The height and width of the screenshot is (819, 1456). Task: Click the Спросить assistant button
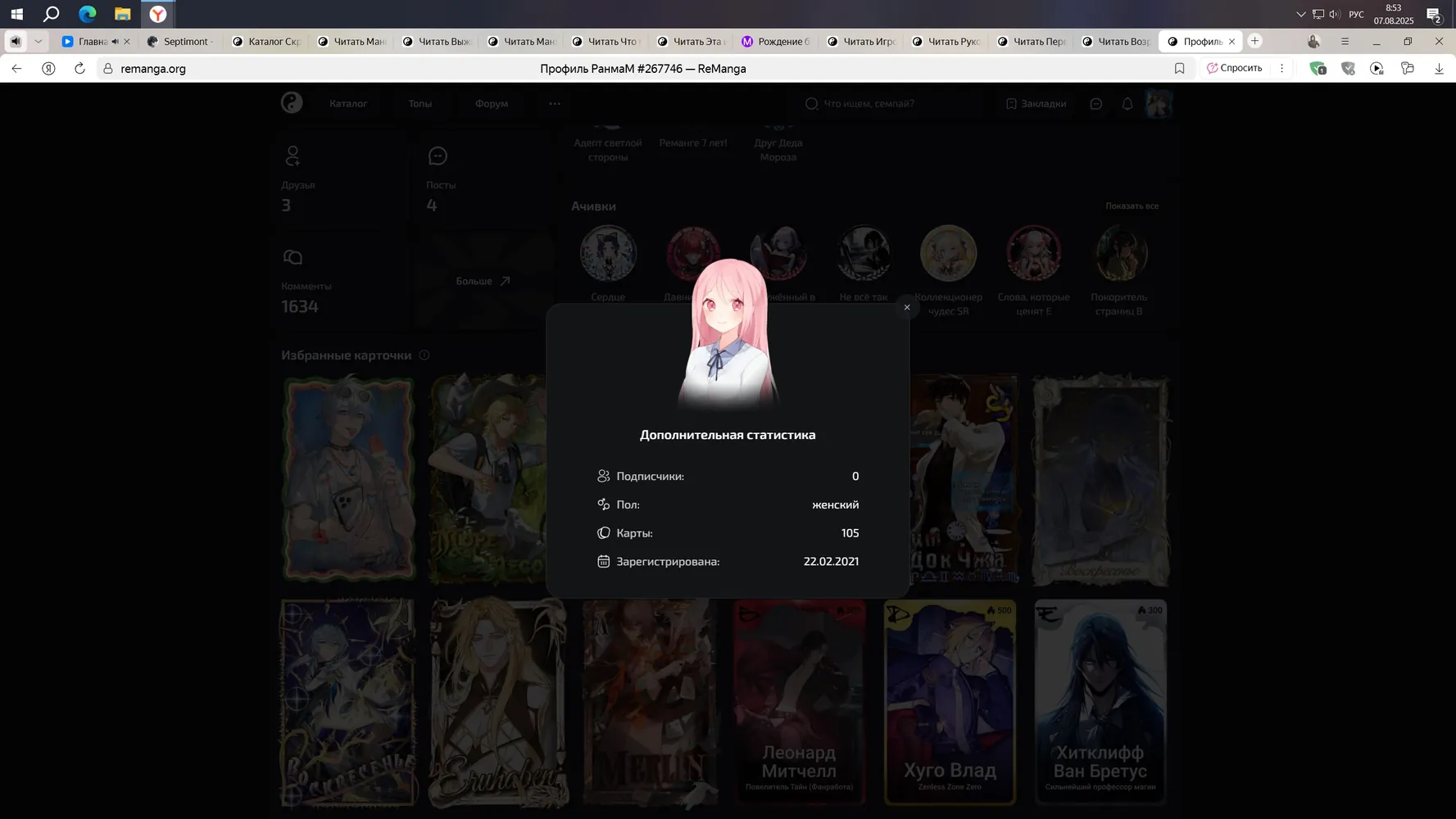click(x=1235, y=68)
